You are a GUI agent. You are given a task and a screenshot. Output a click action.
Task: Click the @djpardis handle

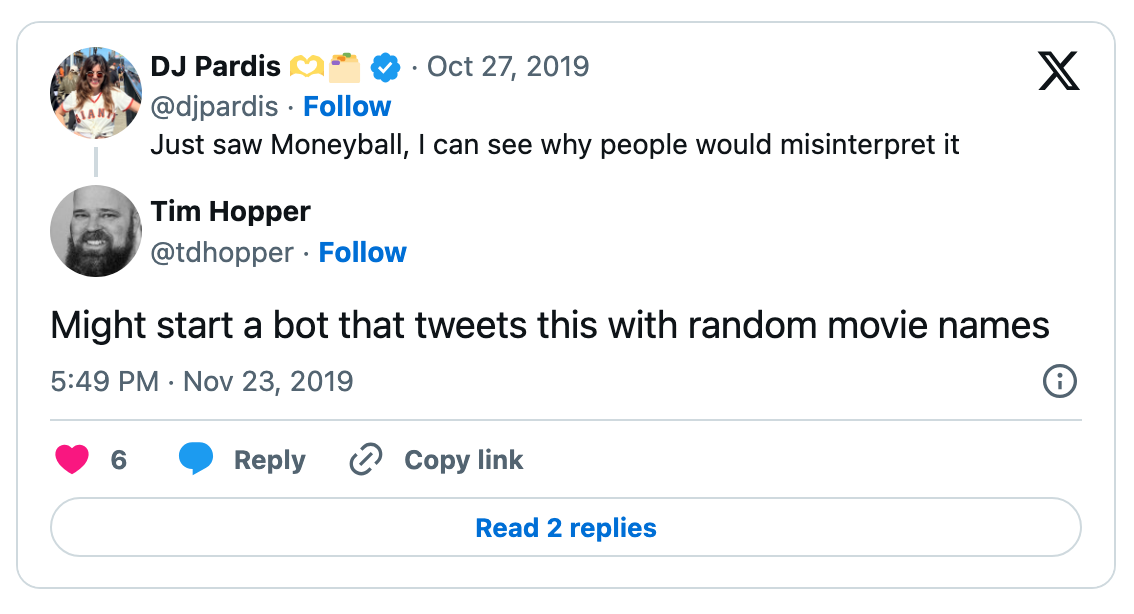pyautogui.click(x=214, y=107)
